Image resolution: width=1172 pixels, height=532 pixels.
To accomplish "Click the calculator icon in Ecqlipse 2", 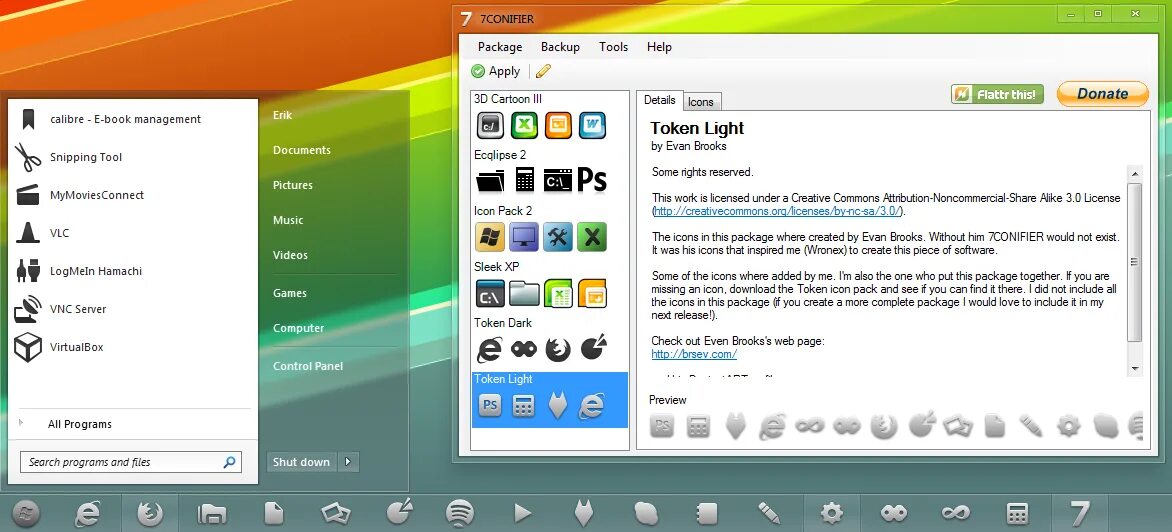I will (525, 179).
